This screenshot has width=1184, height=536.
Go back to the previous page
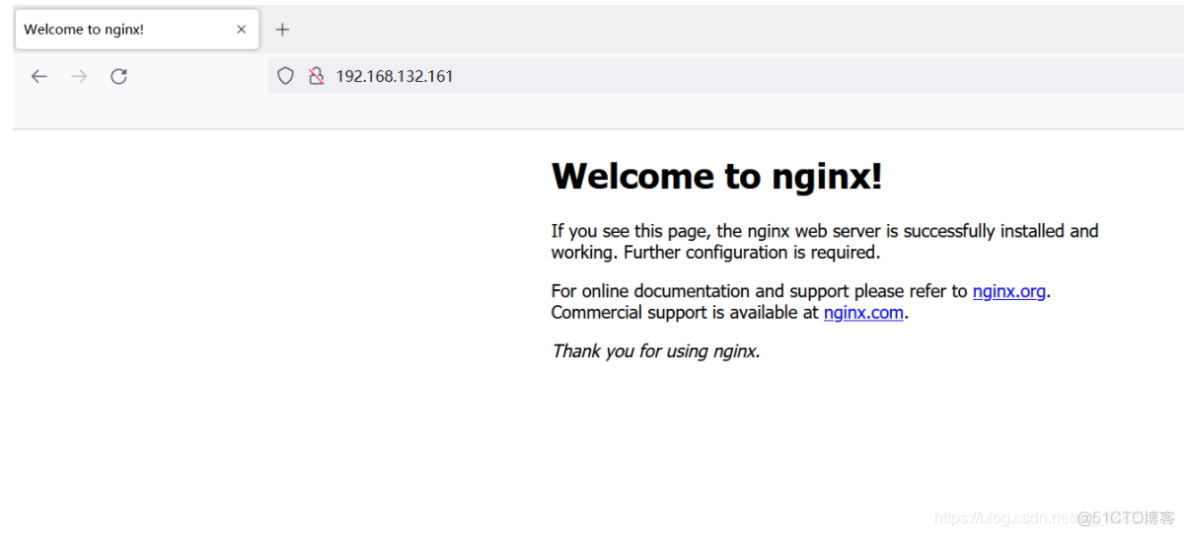click(39, 76)
